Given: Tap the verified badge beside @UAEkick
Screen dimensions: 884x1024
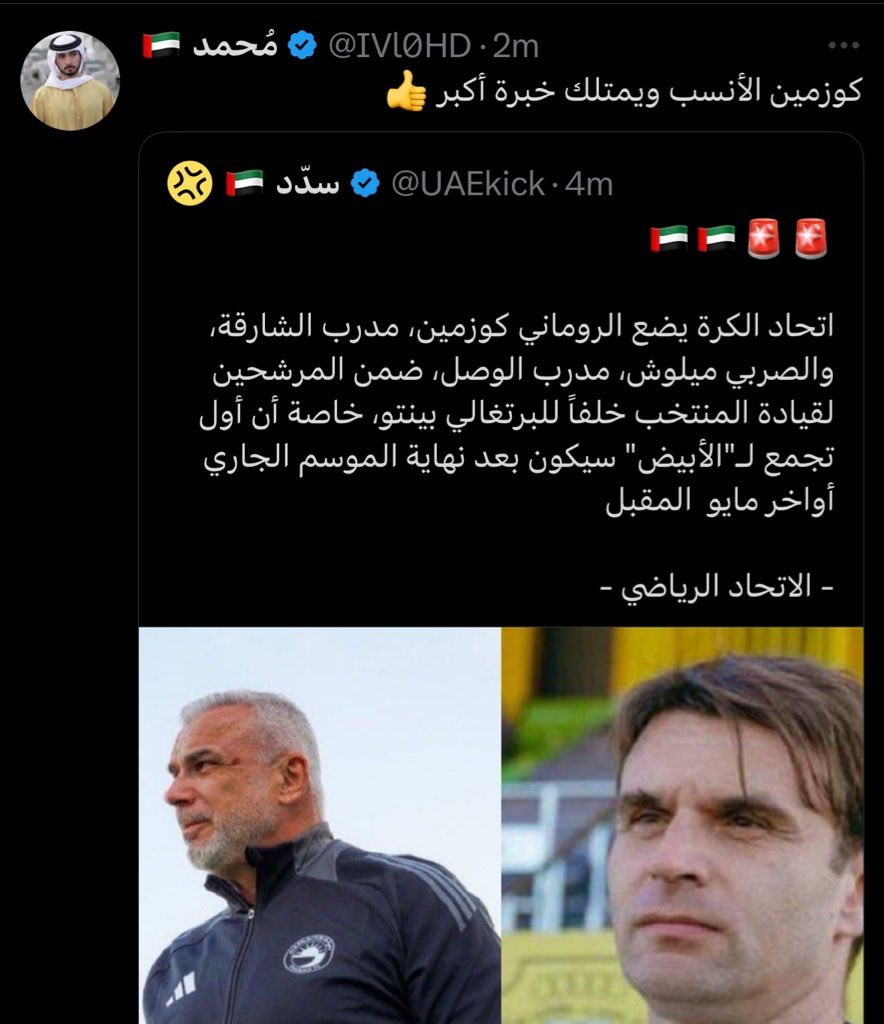Looking at the screenshot, I should (366, 184).
